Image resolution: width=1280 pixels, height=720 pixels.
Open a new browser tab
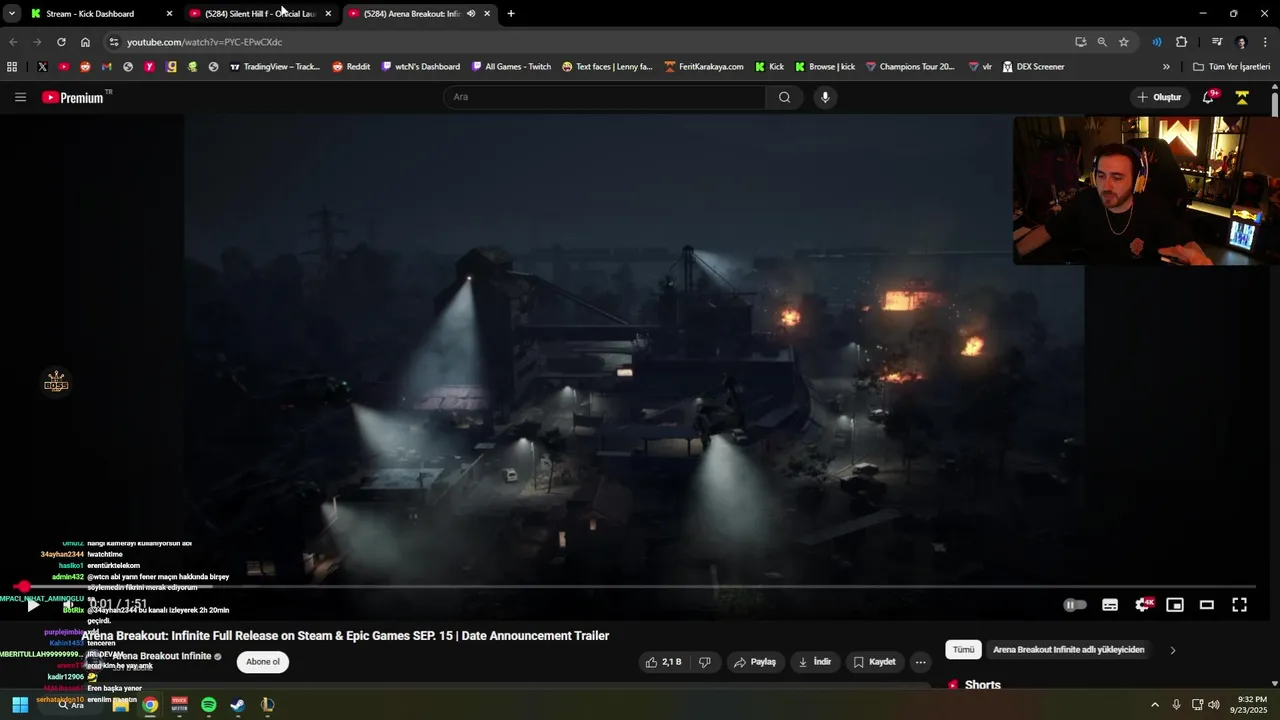point(511,14)
